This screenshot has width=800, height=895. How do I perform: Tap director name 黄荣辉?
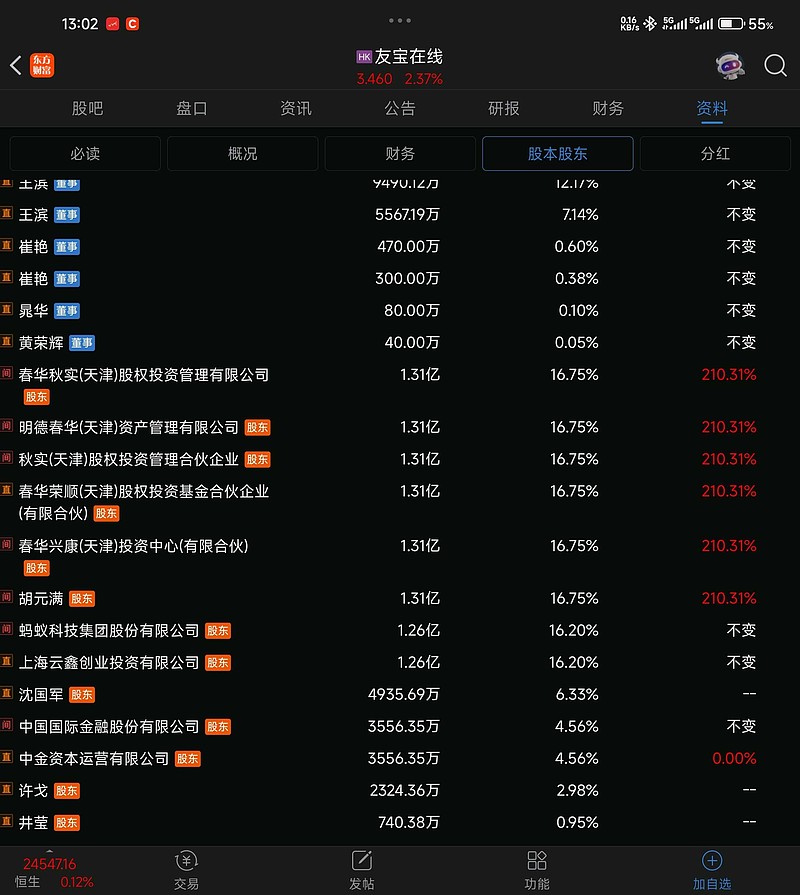click(x=41, y=343)
